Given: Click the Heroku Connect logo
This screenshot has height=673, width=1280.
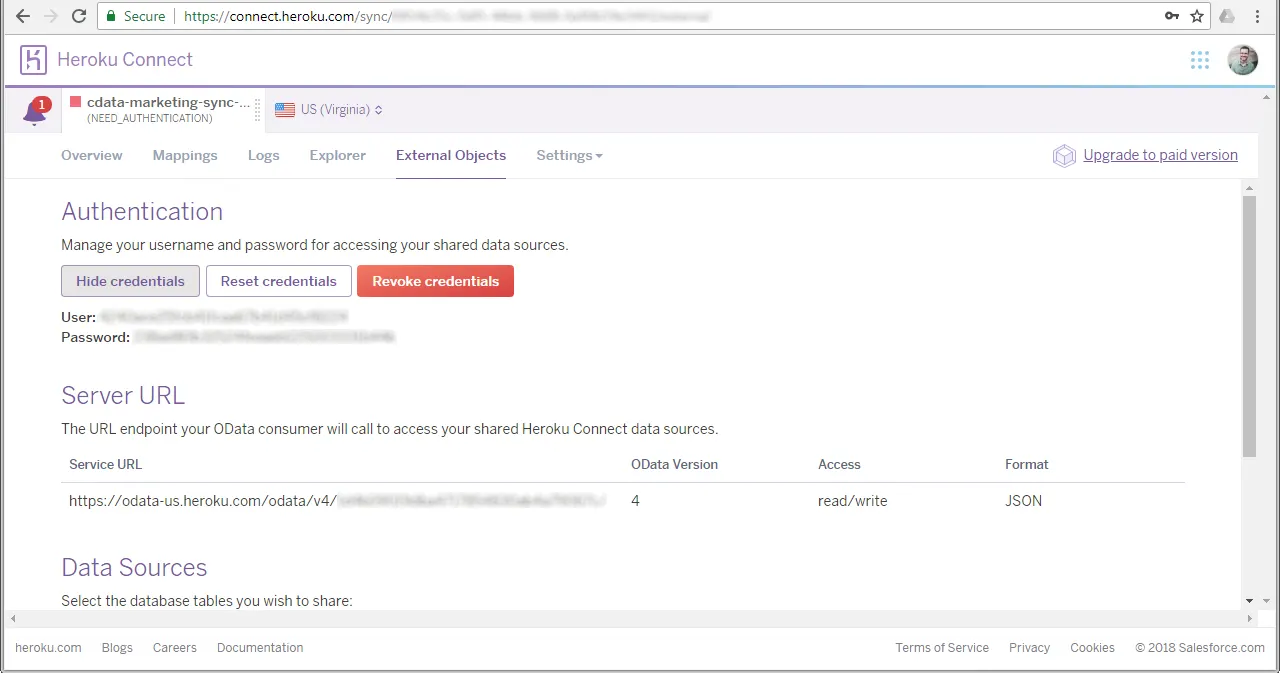Looking at the screenshot, I should (x=33, y=60).
